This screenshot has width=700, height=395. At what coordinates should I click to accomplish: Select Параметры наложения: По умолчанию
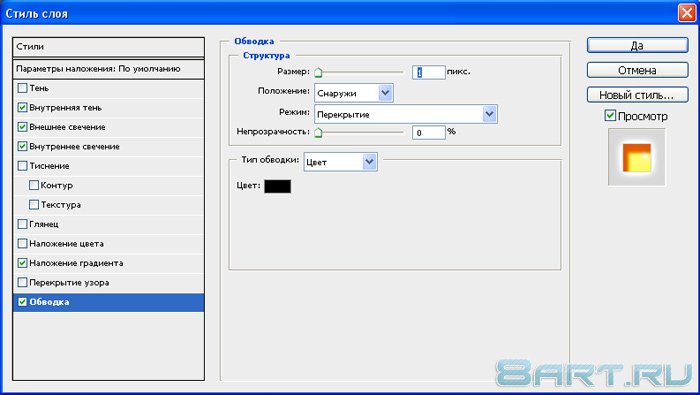108,69
